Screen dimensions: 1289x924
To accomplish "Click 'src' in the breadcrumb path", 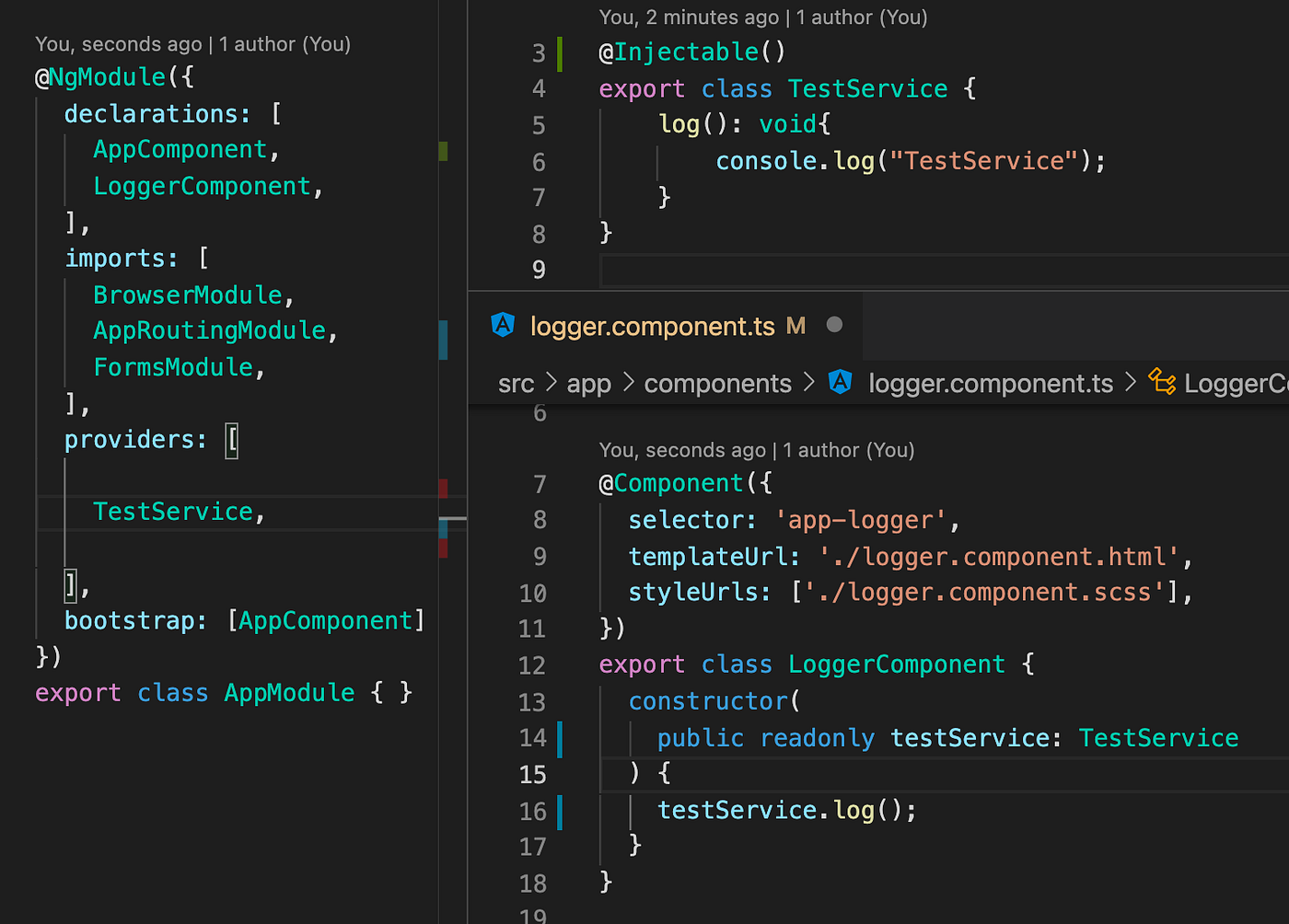I will tap(516, 383).
